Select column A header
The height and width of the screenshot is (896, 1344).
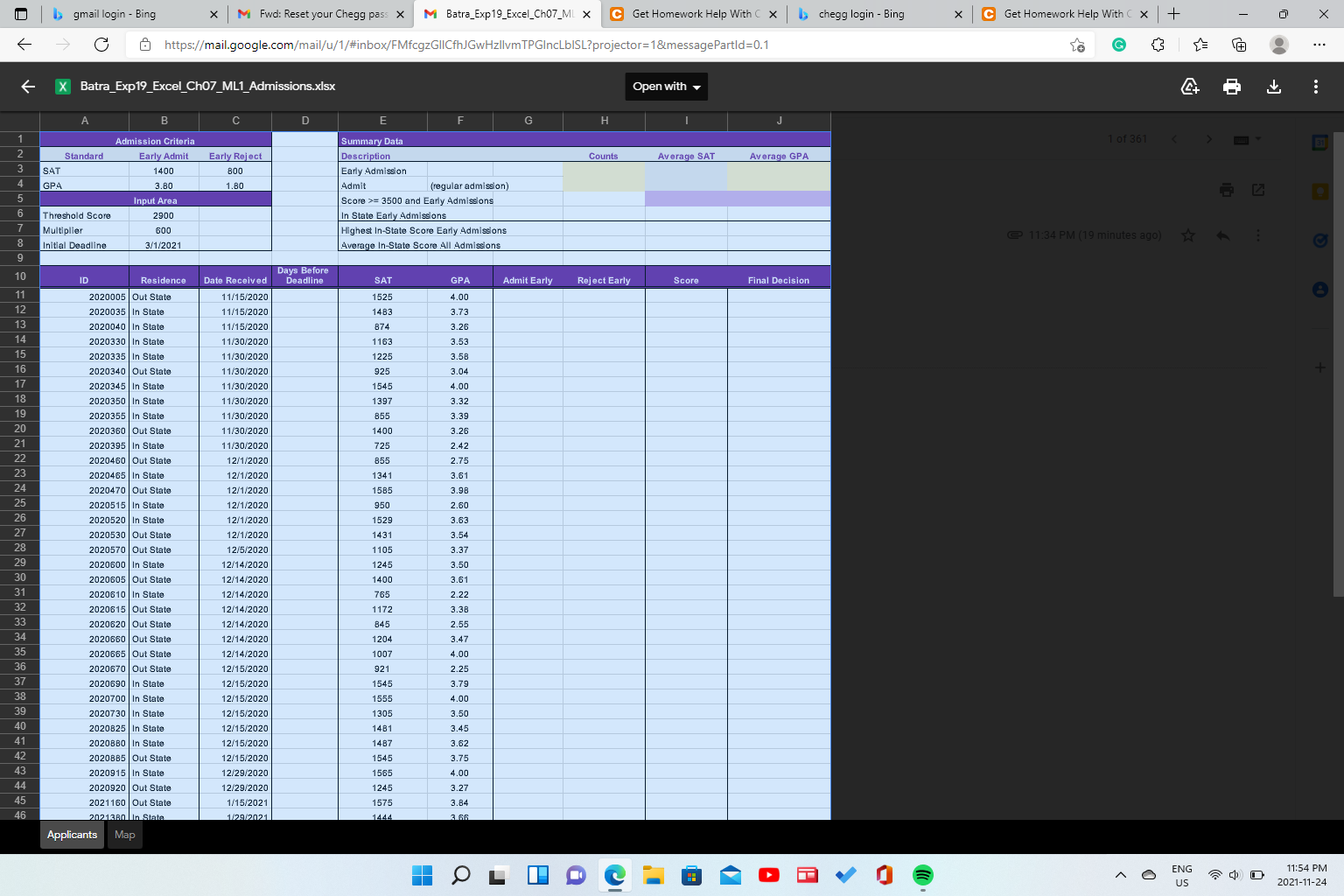point(85,121)
